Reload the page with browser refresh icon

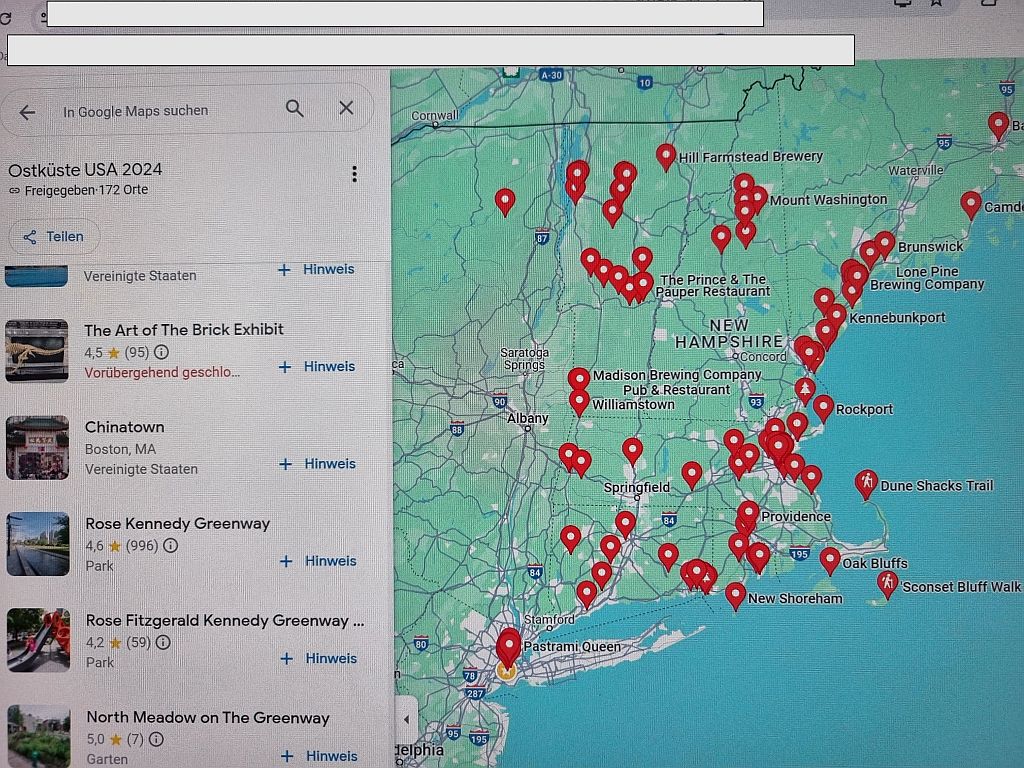pyautogui.click(x=6, y=17)
